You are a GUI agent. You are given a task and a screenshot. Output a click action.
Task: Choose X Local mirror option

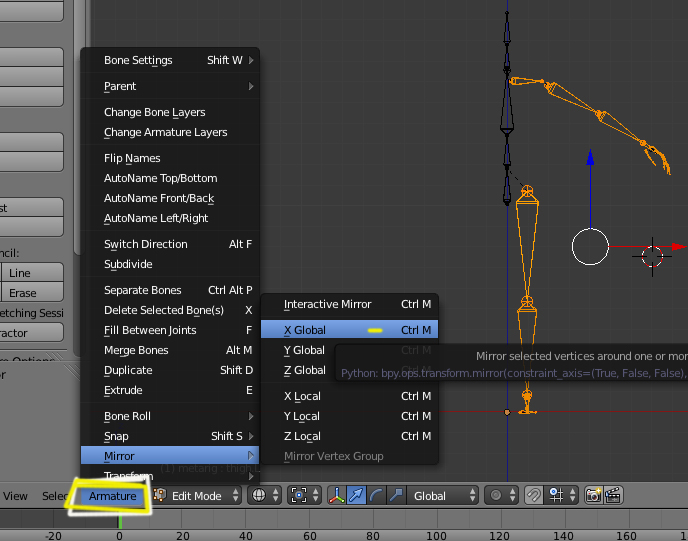(349, 396)
